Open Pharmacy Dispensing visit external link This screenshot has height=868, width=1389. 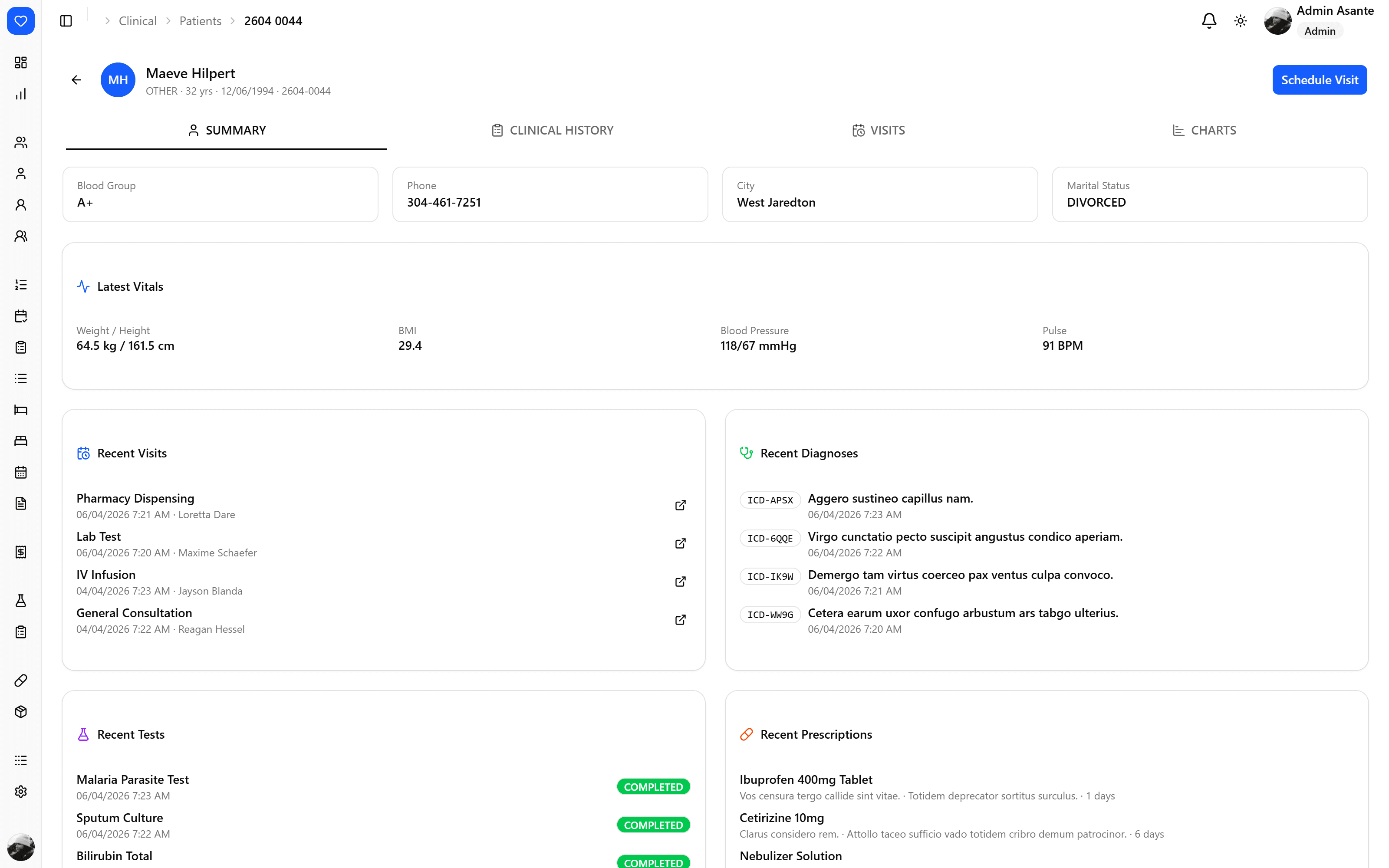tap(680, 505)
